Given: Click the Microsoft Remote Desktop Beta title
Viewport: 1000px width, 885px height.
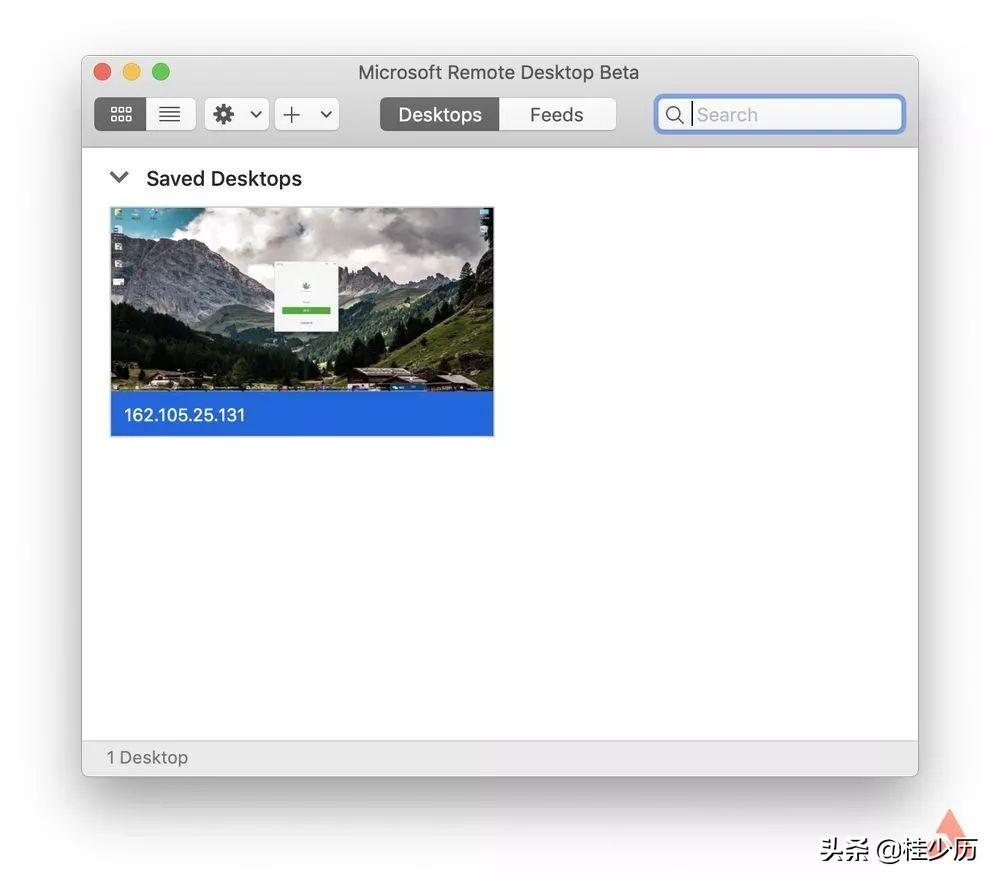Looking at the screenshot, I should click(x=498, y=70).
